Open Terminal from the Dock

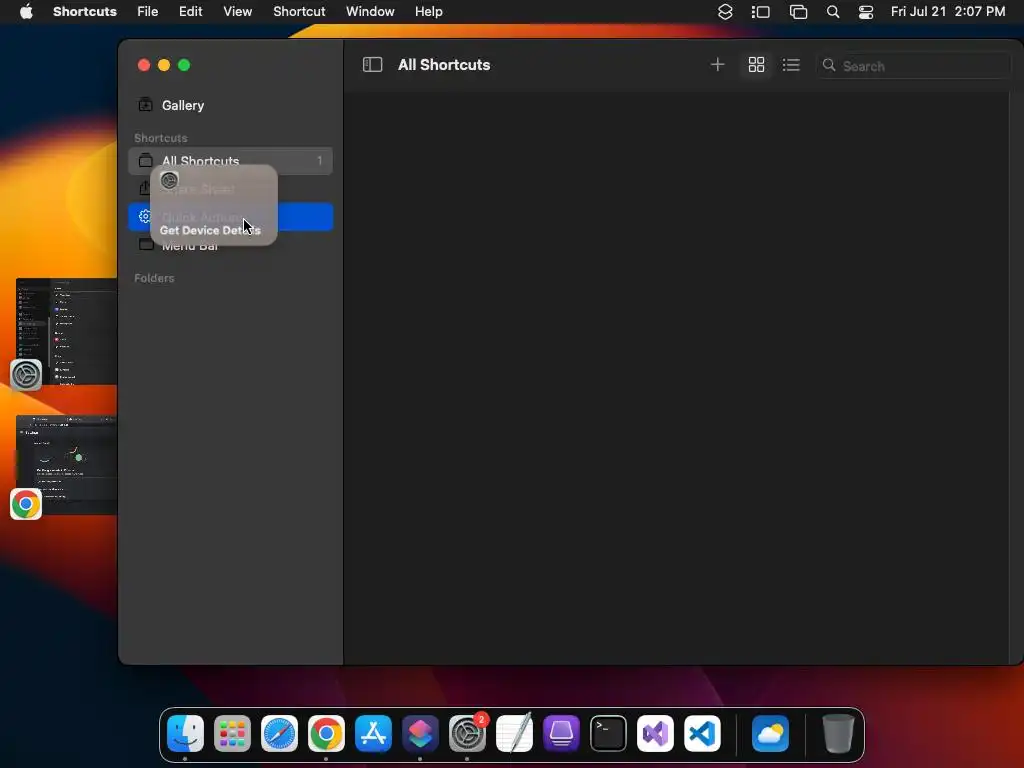609,733
